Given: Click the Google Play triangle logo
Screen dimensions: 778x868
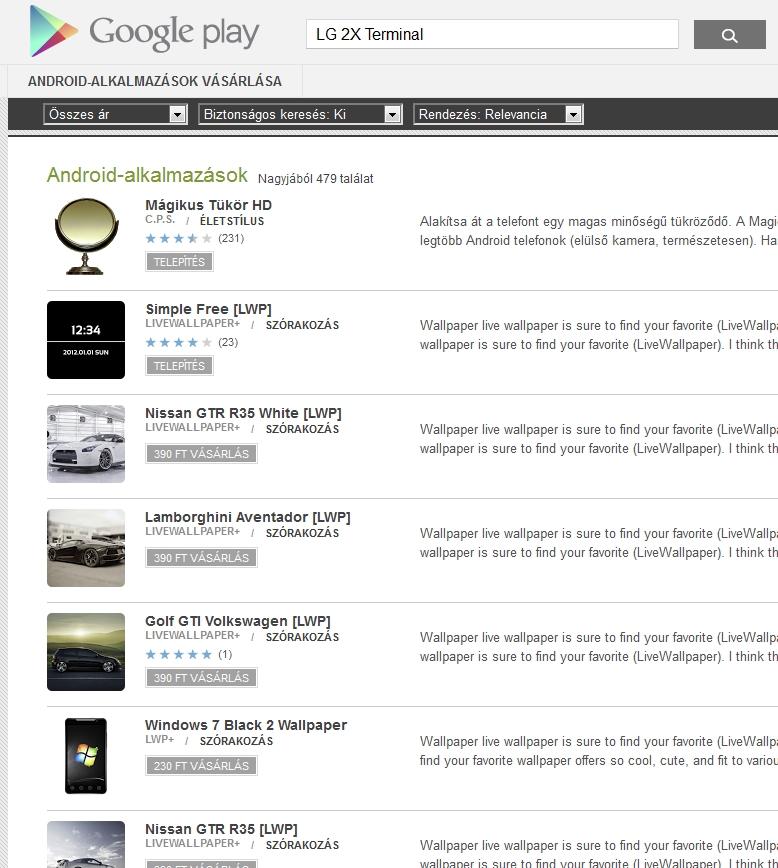Looking at the screenshot, I should 53,31.
